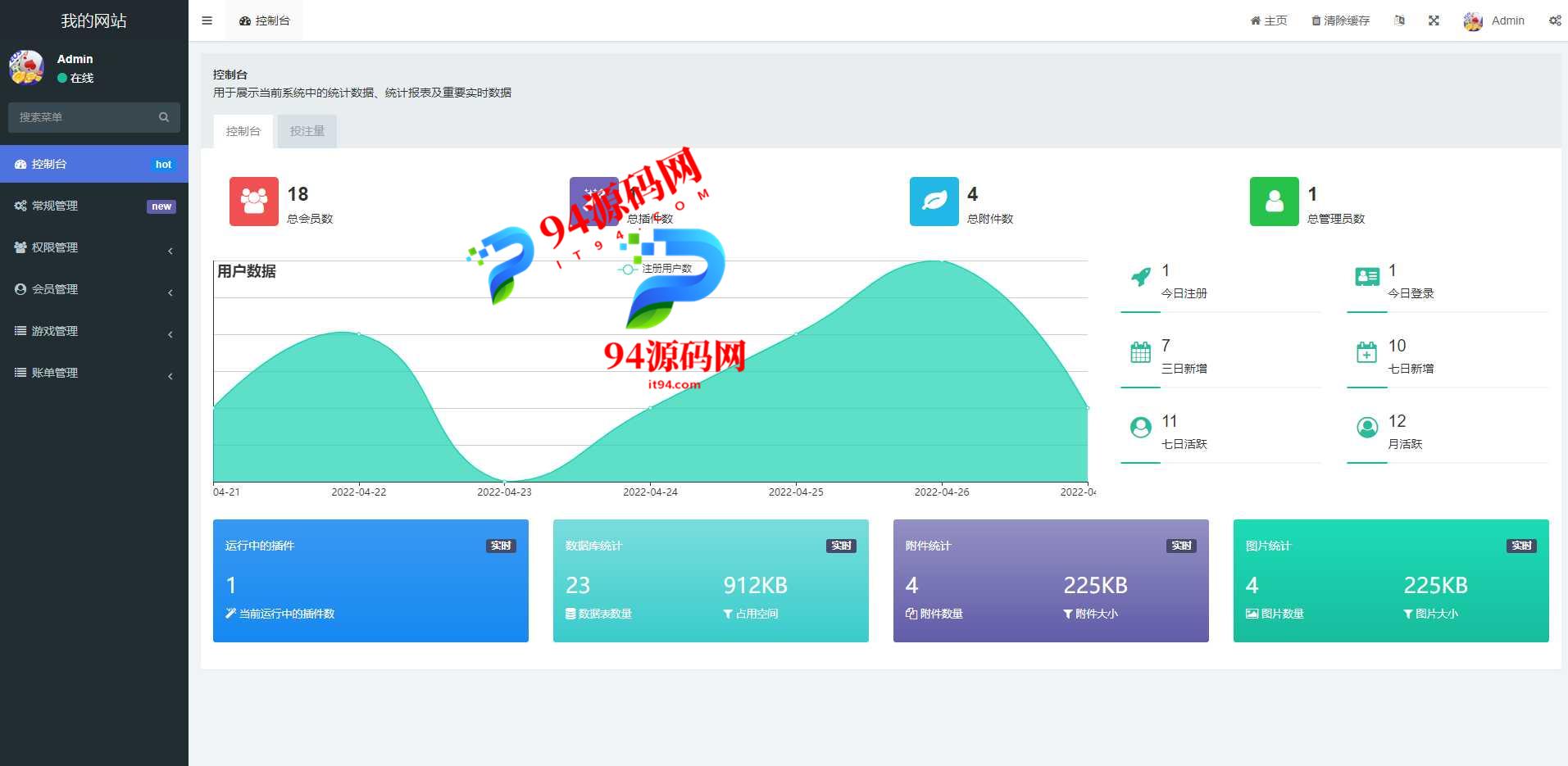
Task: Click the 23 数据表数量 value
Action: click(578, 585)
